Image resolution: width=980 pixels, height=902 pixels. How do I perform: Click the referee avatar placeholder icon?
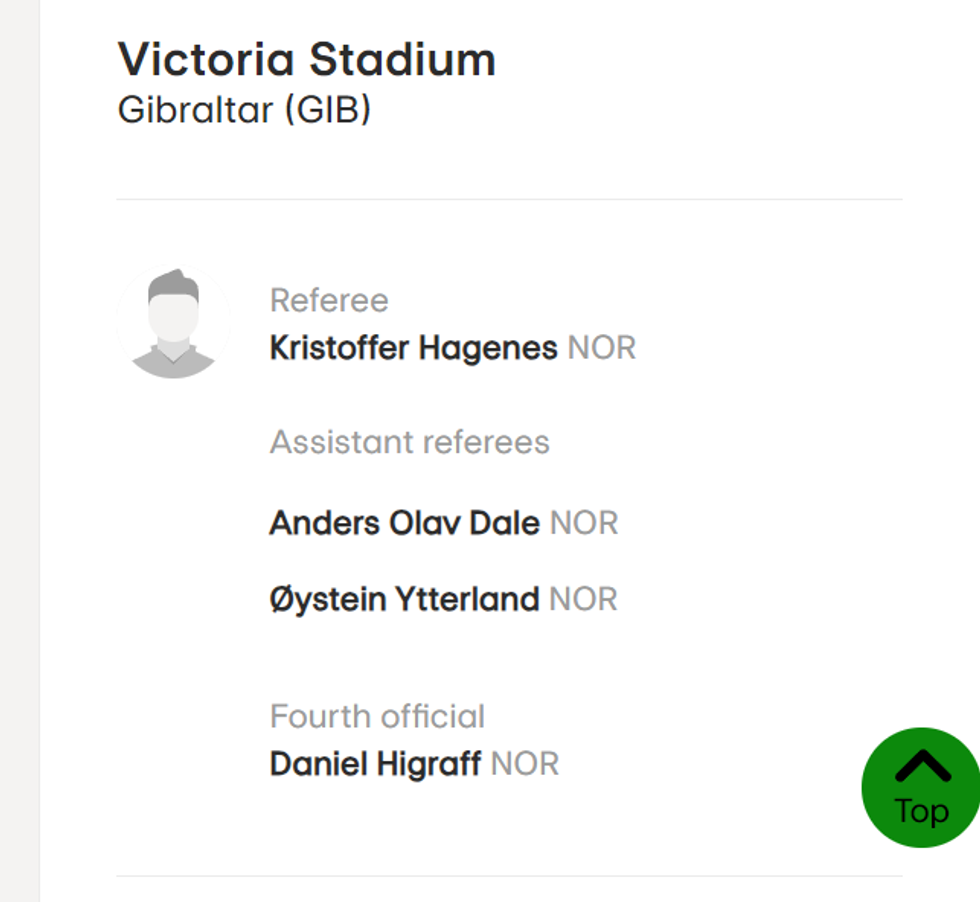[x=173, y=323]
